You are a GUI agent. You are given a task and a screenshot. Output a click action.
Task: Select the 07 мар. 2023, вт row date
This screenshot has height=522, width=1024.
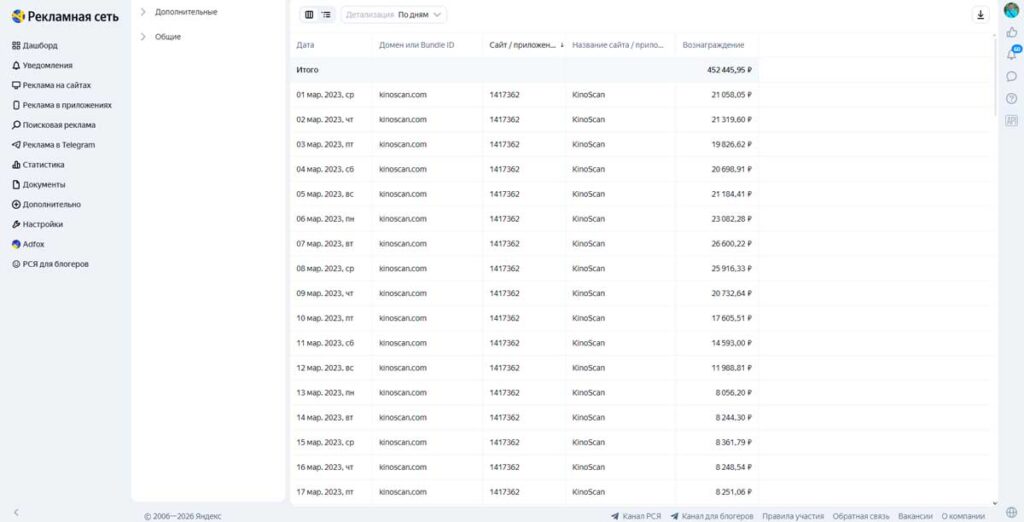(325, 244)
